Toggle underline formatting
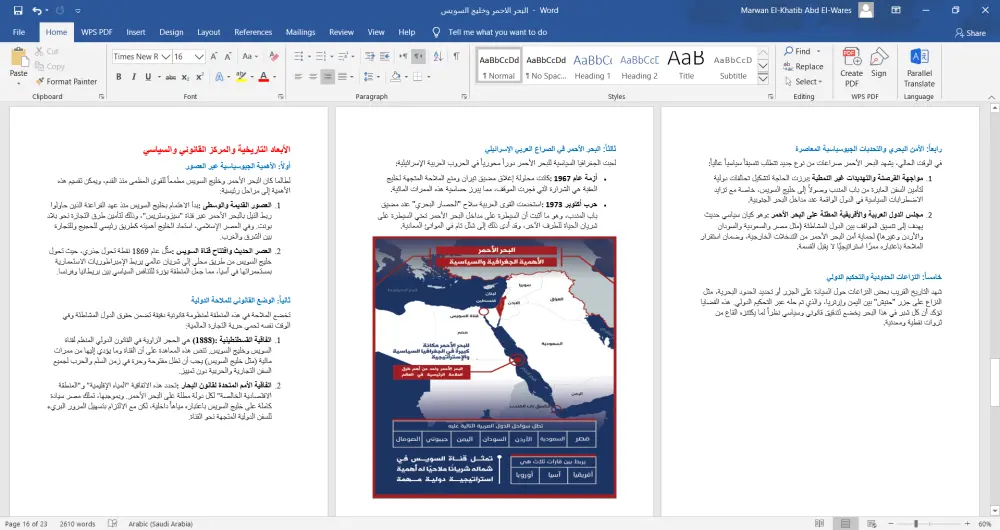The image size is (1000, 530). [148, 77]
